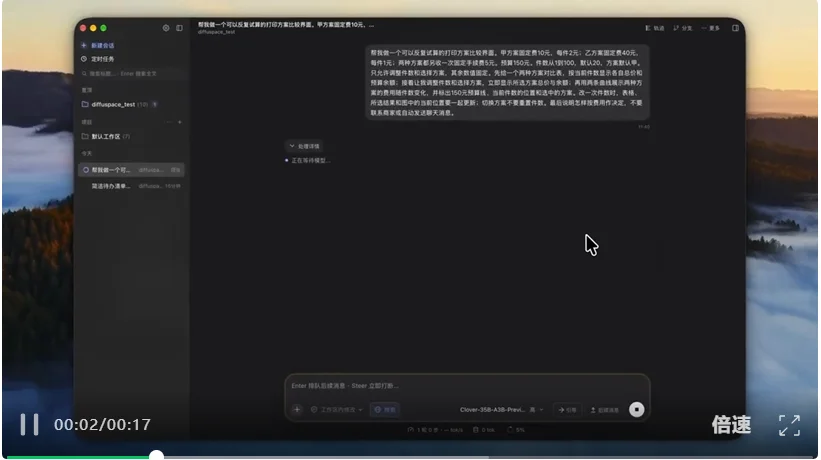Click the branch (分支) button in the header
This screenshot has width=821, height=460.
[683, 28]
